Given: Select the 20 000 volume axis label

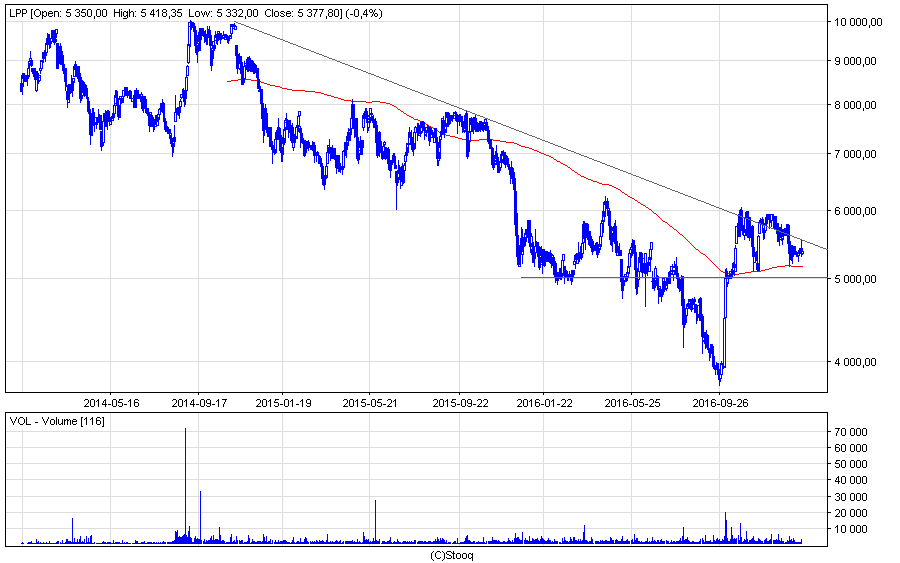Looking at the screenshot, I should click(852, 513).
